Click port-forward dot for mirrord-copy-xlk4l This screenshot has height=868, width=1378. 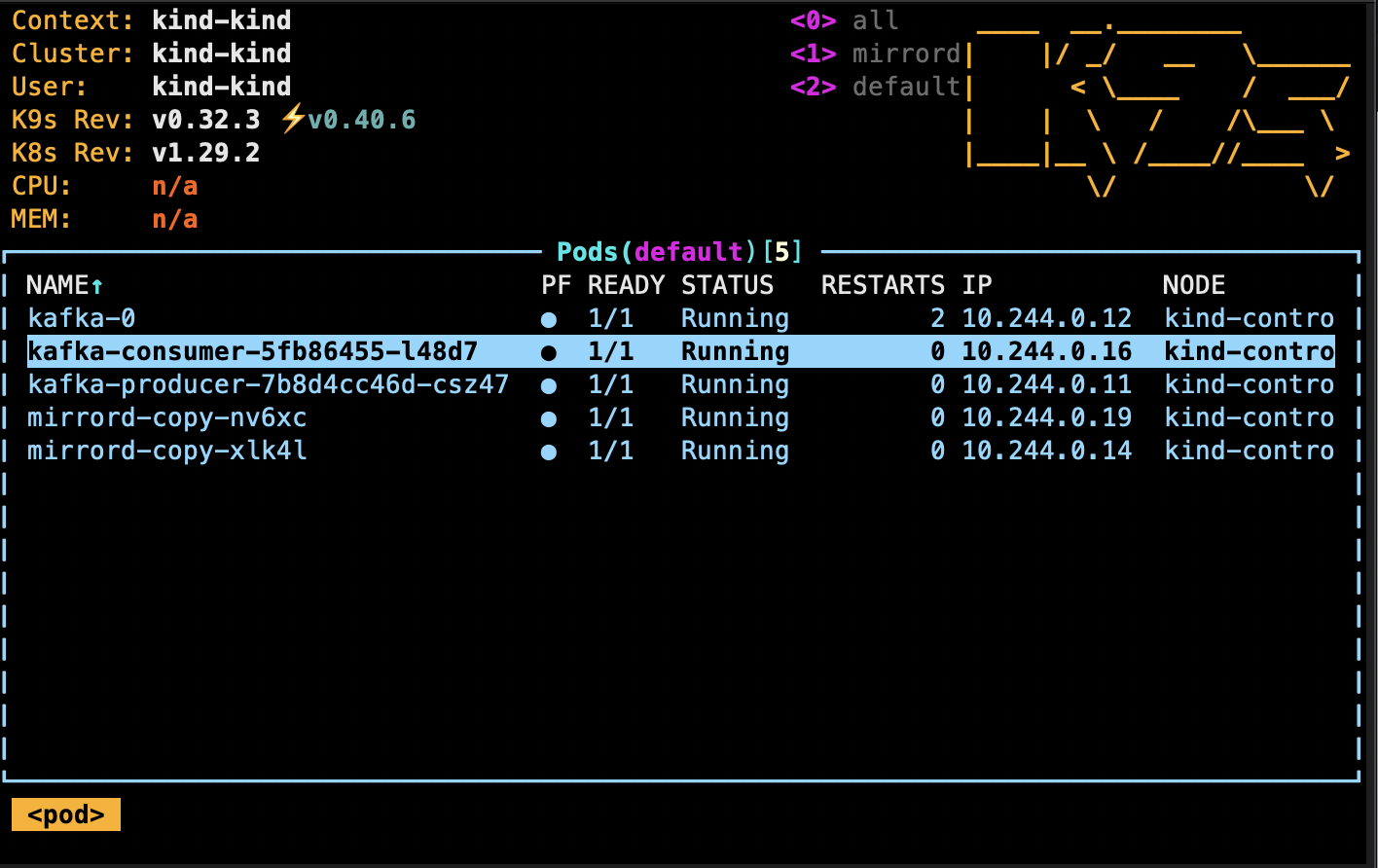549,452
